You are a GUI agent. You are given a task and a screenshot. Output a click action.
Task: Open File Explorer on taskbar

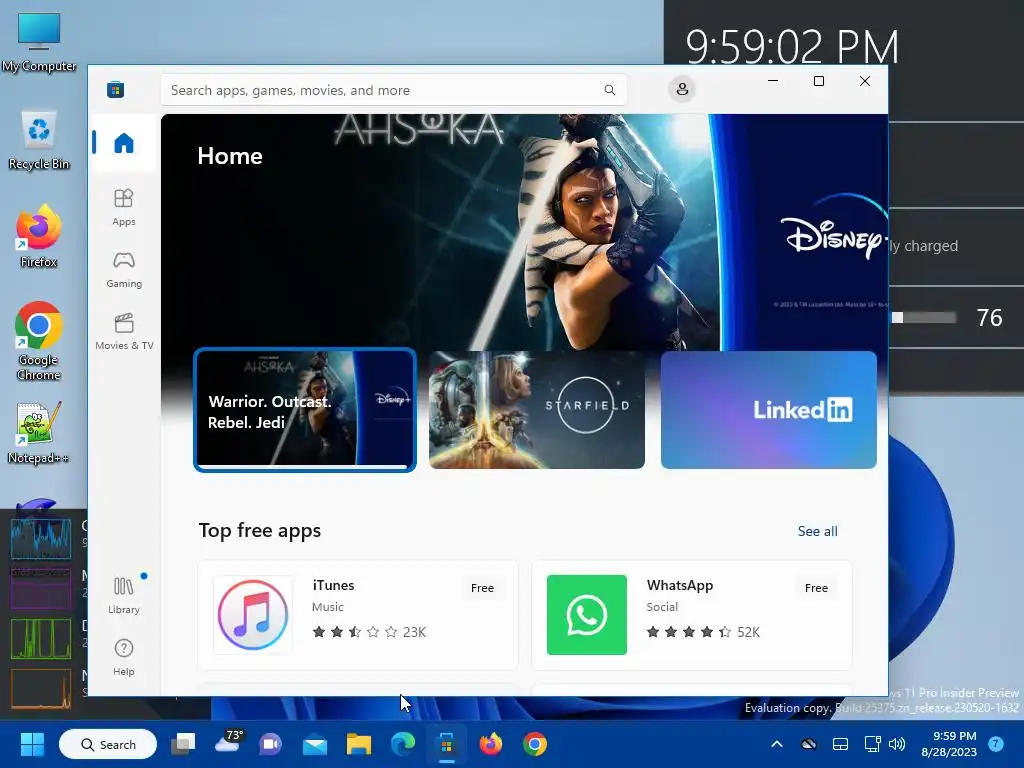[359, 744]
